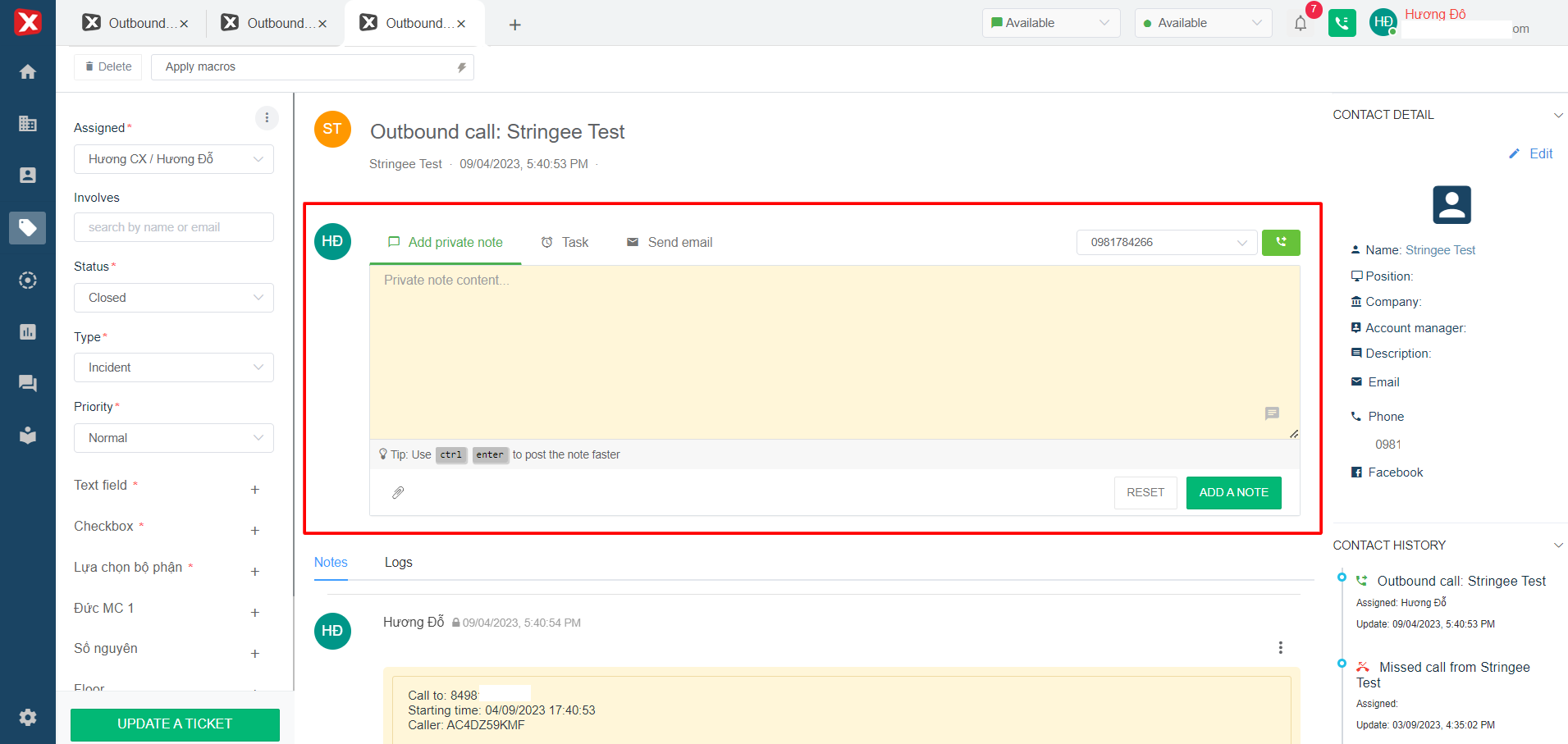Viewport: 1568px width, 744px height.
Task: Switch to the first Outbound tab
Action: 135,23
